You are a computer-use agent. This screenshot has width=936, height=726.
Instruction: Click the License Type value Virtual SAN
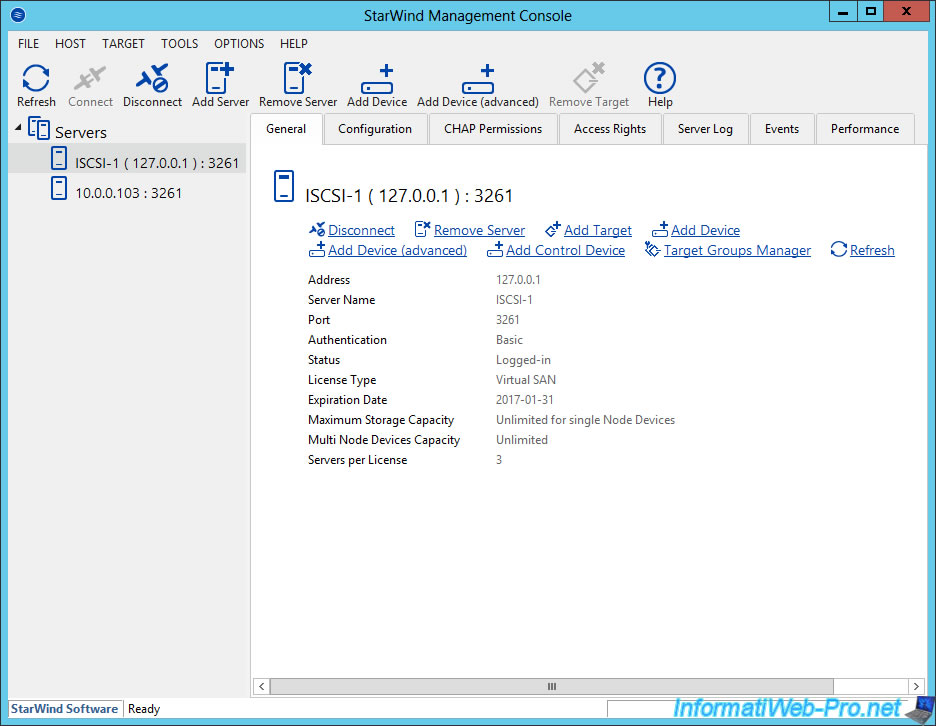526,380
